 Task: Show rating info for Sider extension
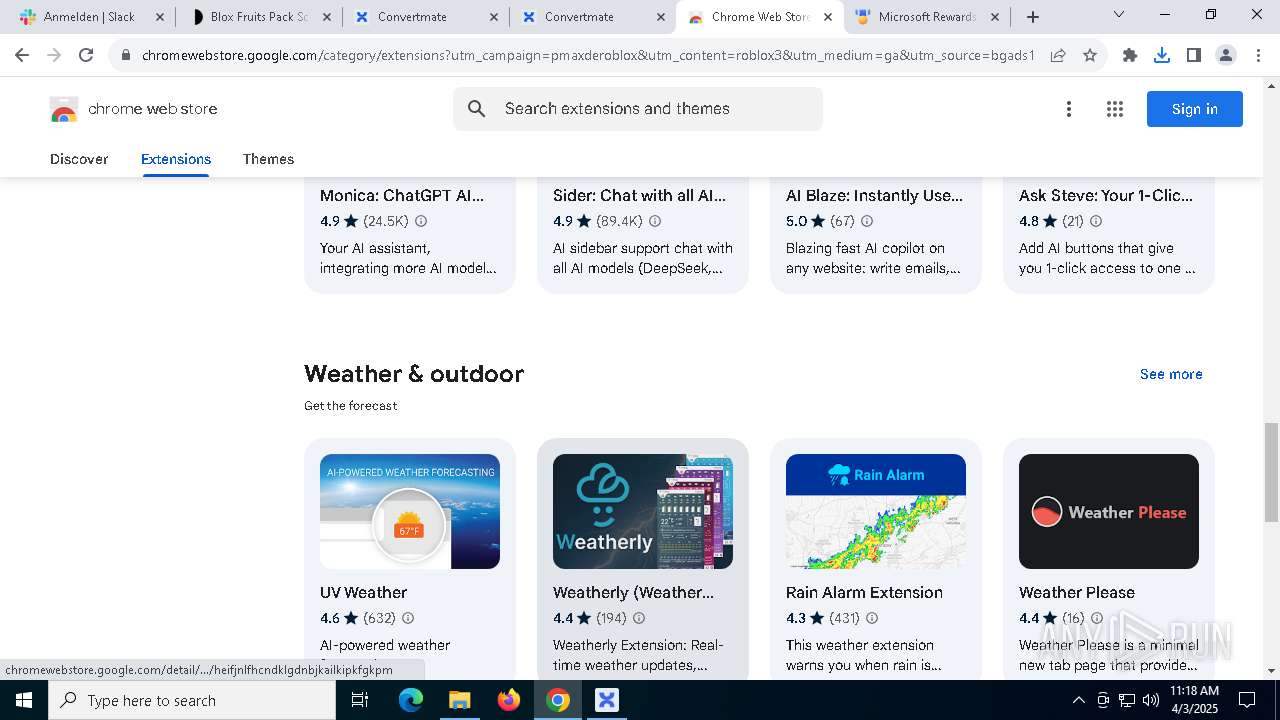click(x=655, y=221)
